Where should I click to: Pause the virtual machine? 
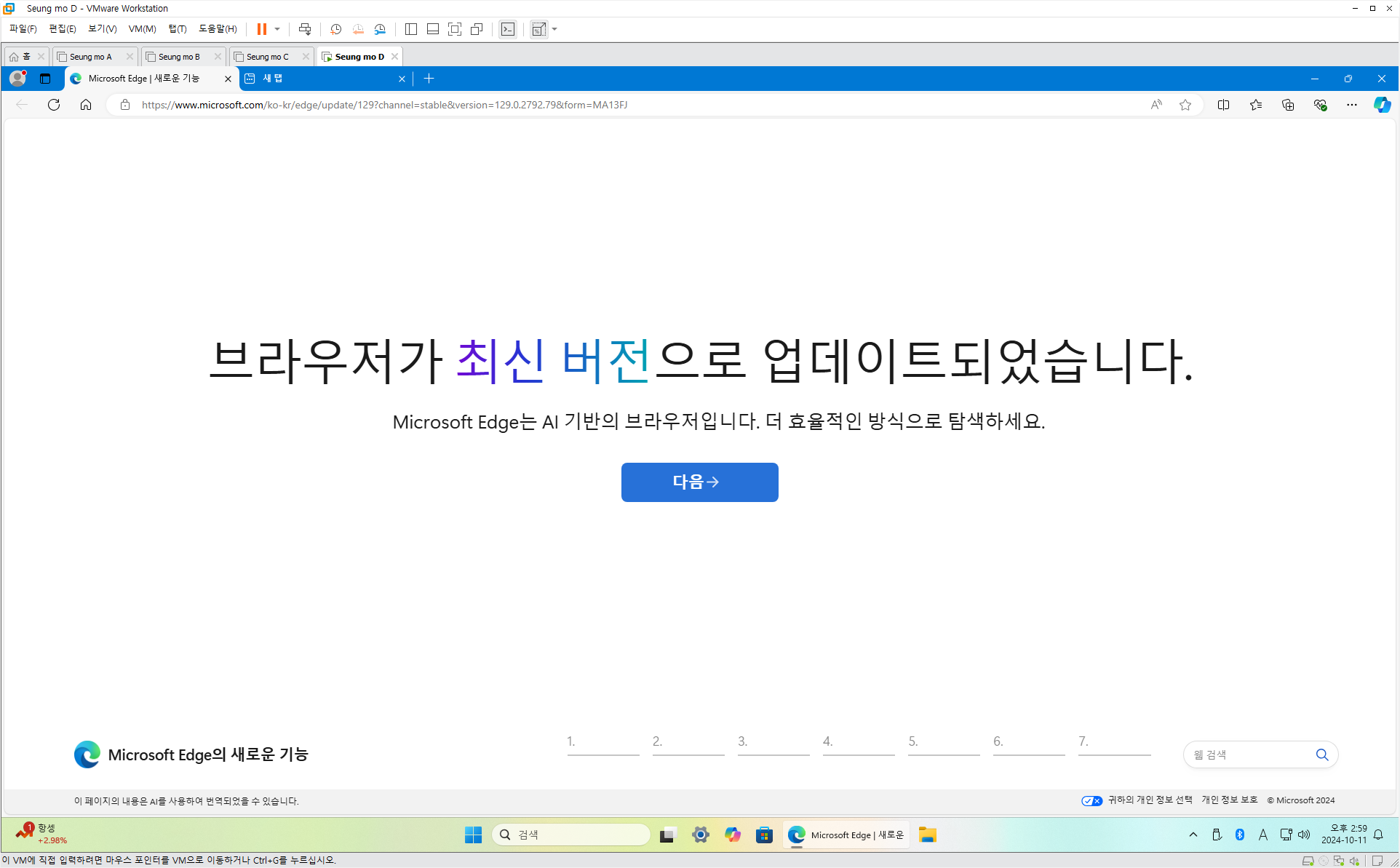tap(261, 29)
